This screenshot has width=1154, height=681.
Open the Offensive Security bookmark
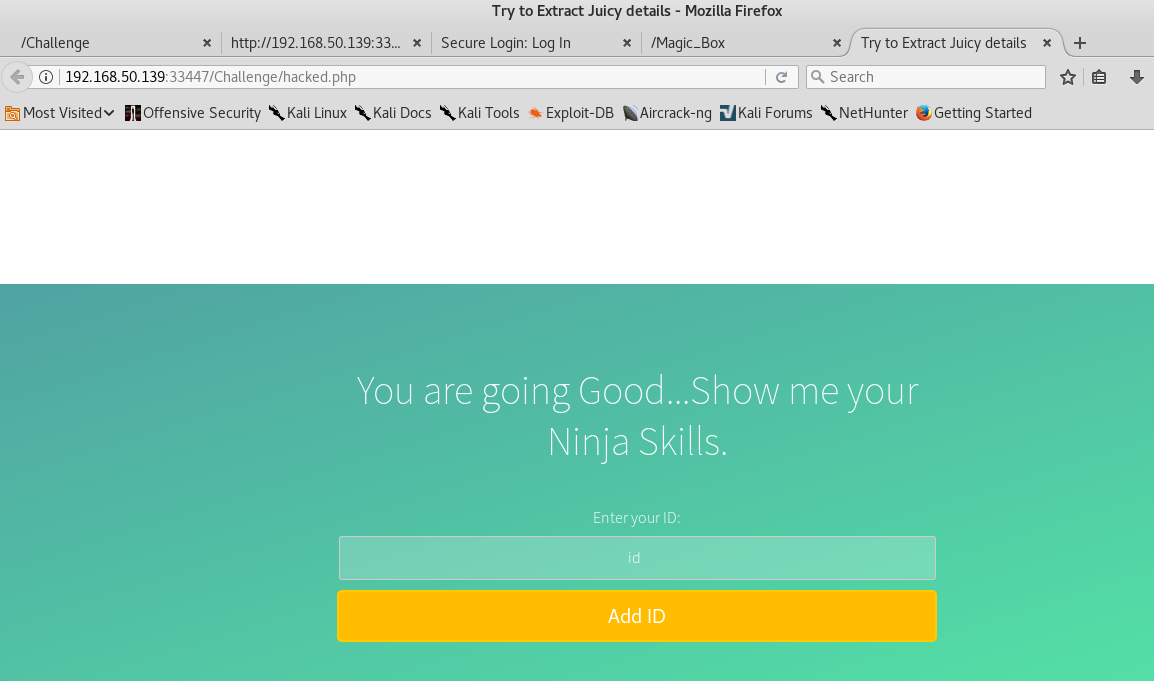(193, 113)
